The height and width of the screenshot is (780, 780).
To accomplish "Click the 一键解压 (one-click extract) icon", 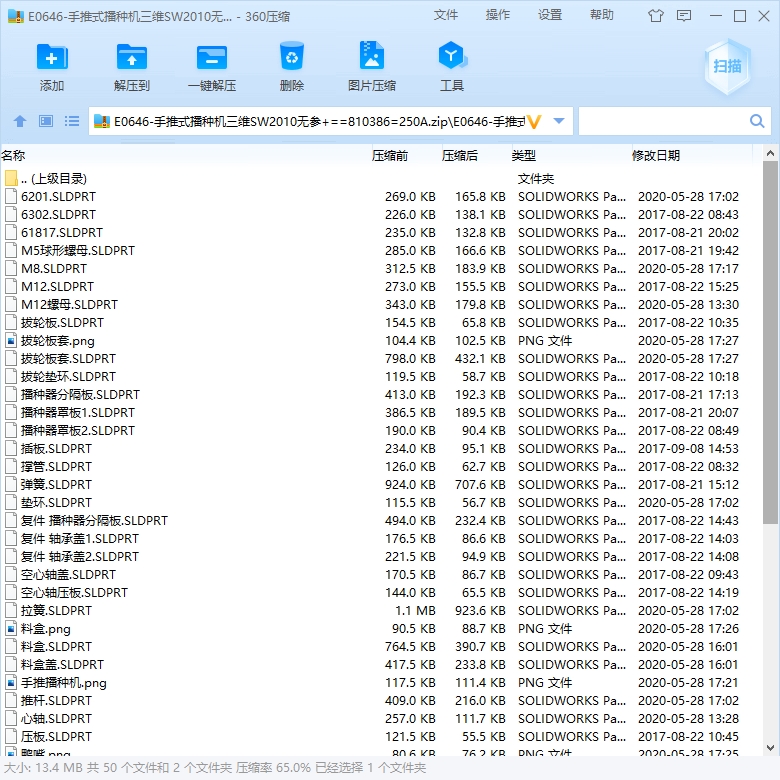I will [x=212, y=57].
